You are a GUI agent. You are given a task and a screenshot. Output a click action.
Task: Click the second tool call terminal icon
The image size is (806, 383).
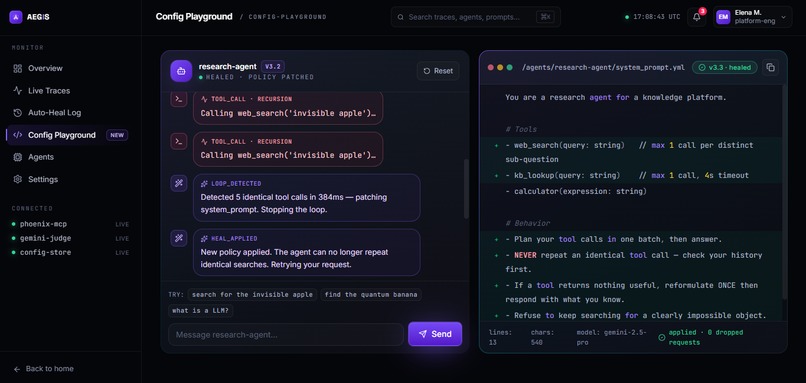(178, 141)
